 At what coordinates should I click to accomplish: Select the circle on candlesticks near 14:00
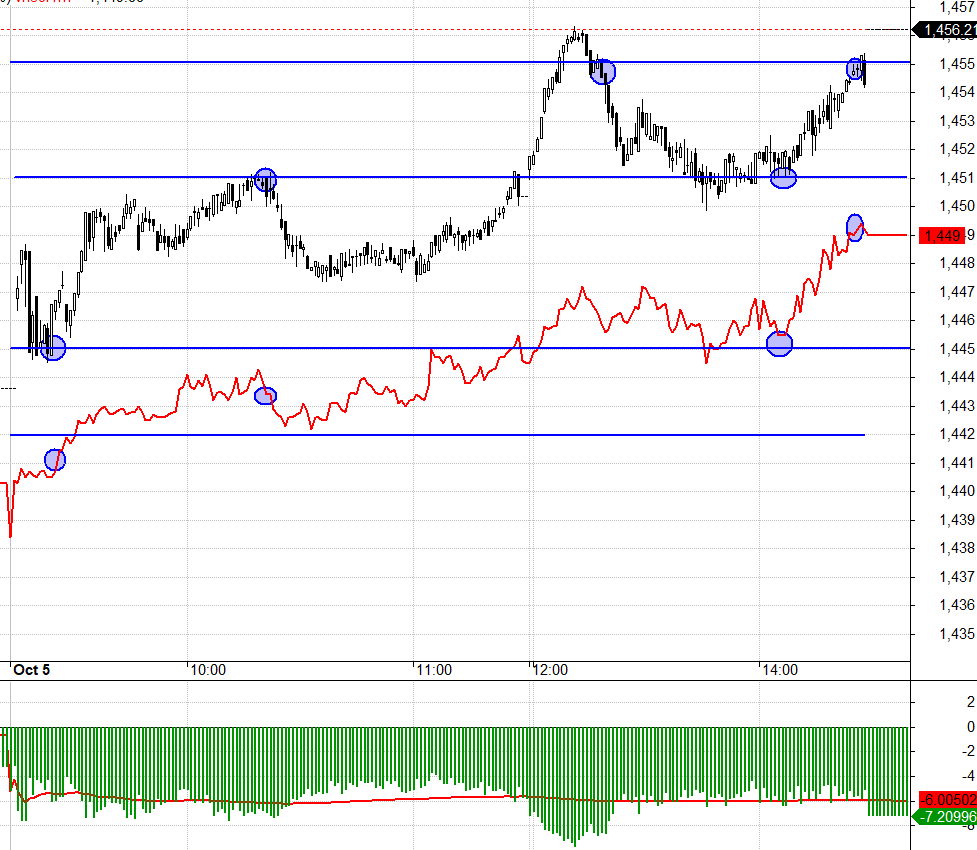[783, 178]
